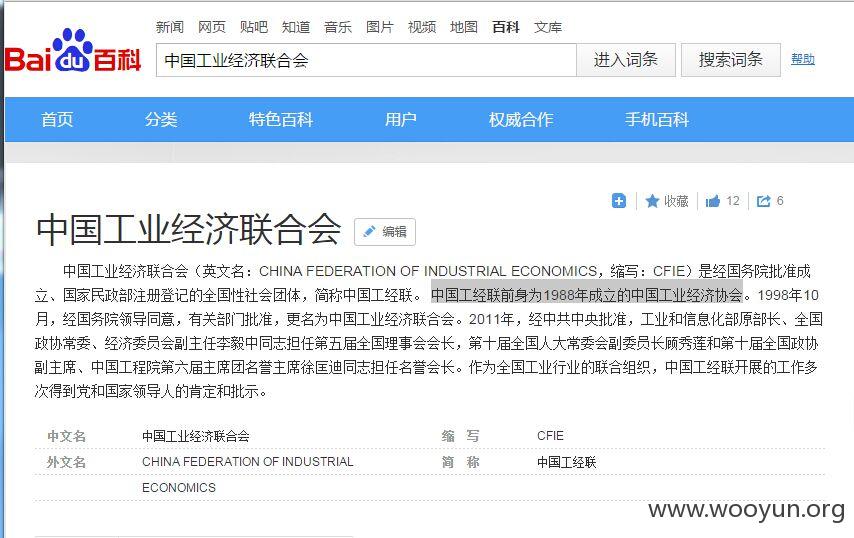Select the 百科 baike link

(x=506, y=27)
